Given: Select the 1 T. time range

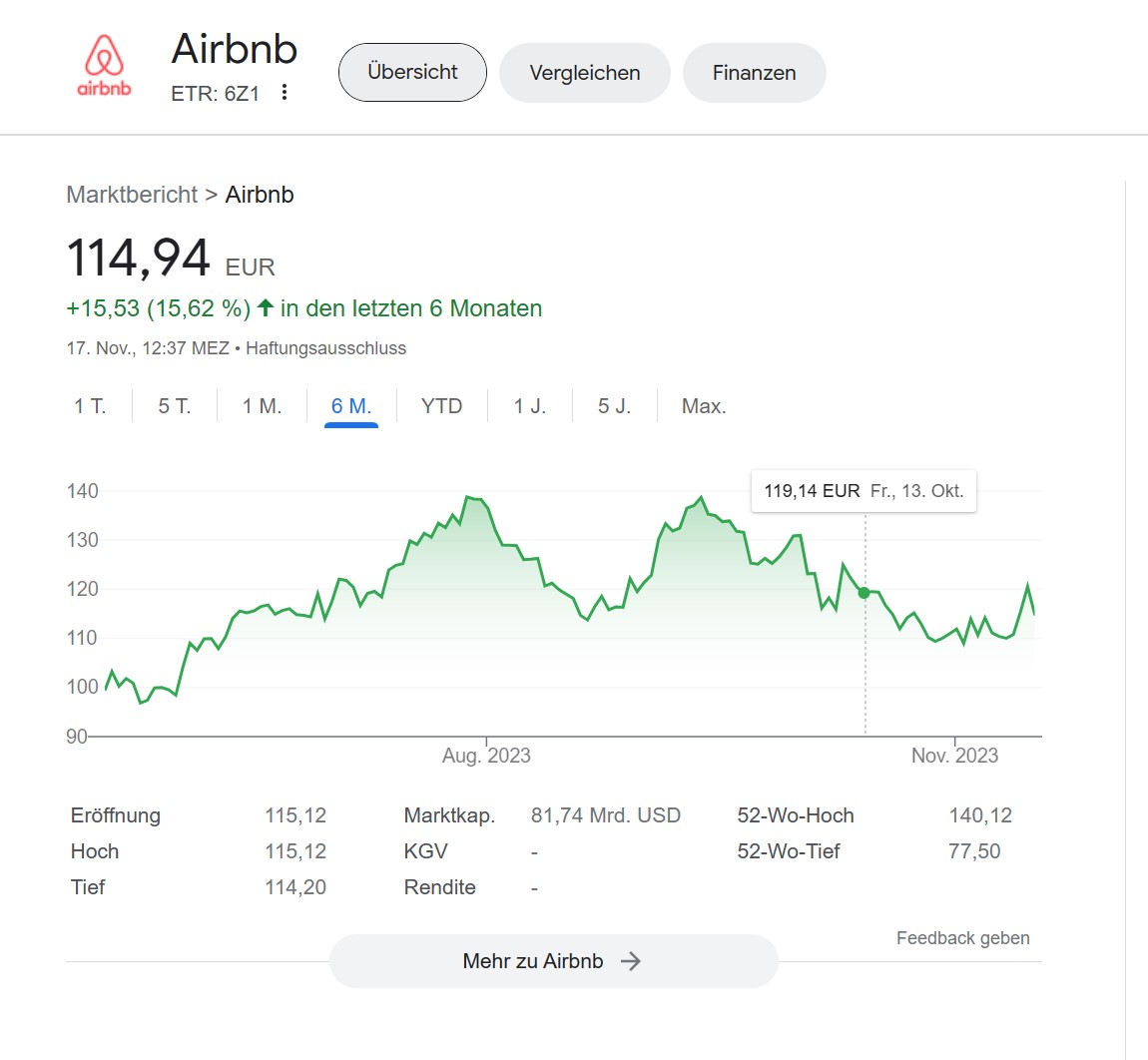Looking at the screenshot, I should click(90, 405).
